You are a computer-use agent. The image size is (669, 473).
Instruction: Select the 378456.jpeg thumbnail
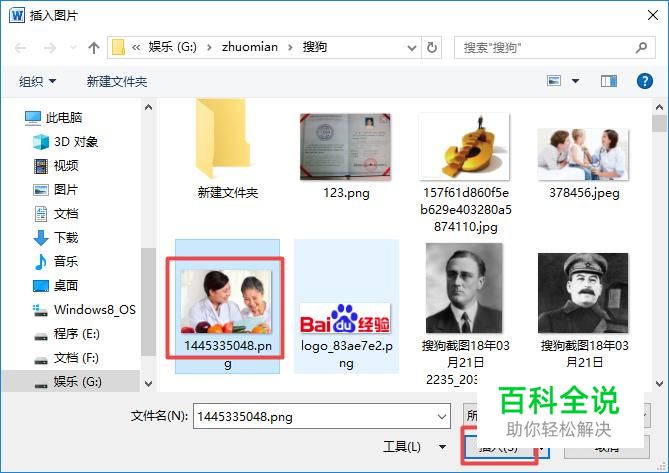(583, 154)
